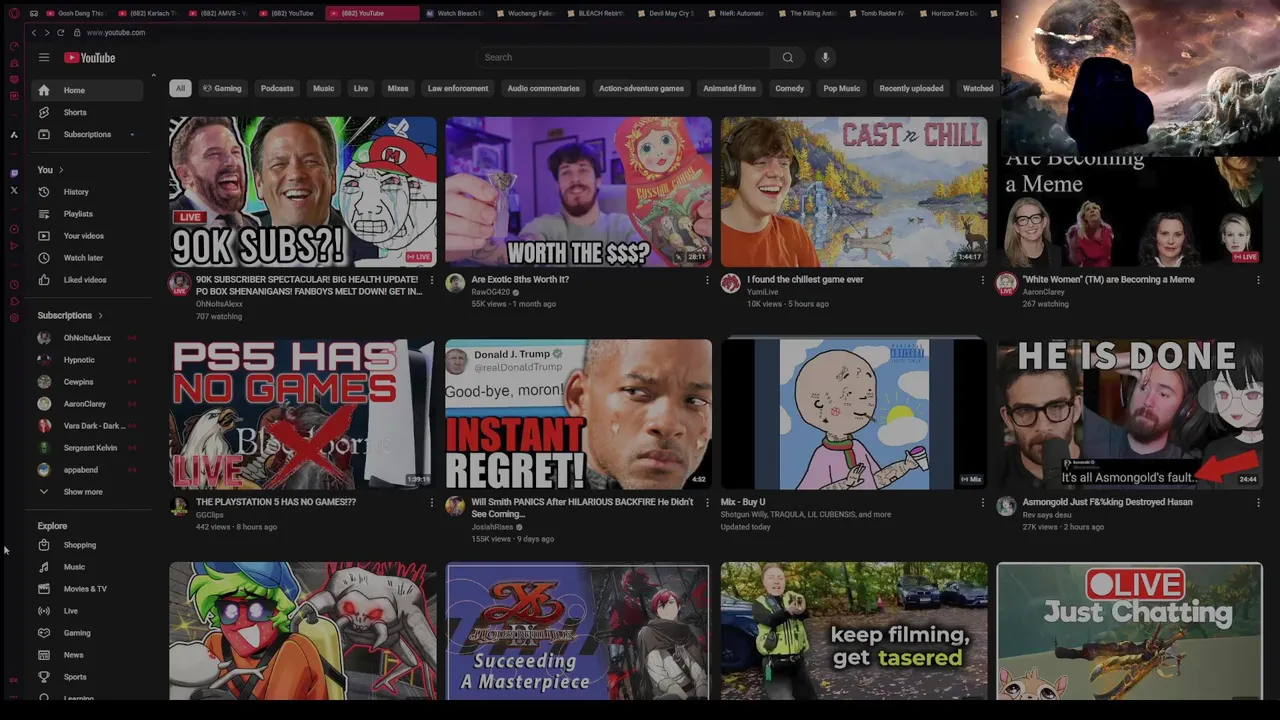The height and width of the screenshot is (720, 1280).
Task: Start voice search with microphone icon
Action: pos(825,57)
